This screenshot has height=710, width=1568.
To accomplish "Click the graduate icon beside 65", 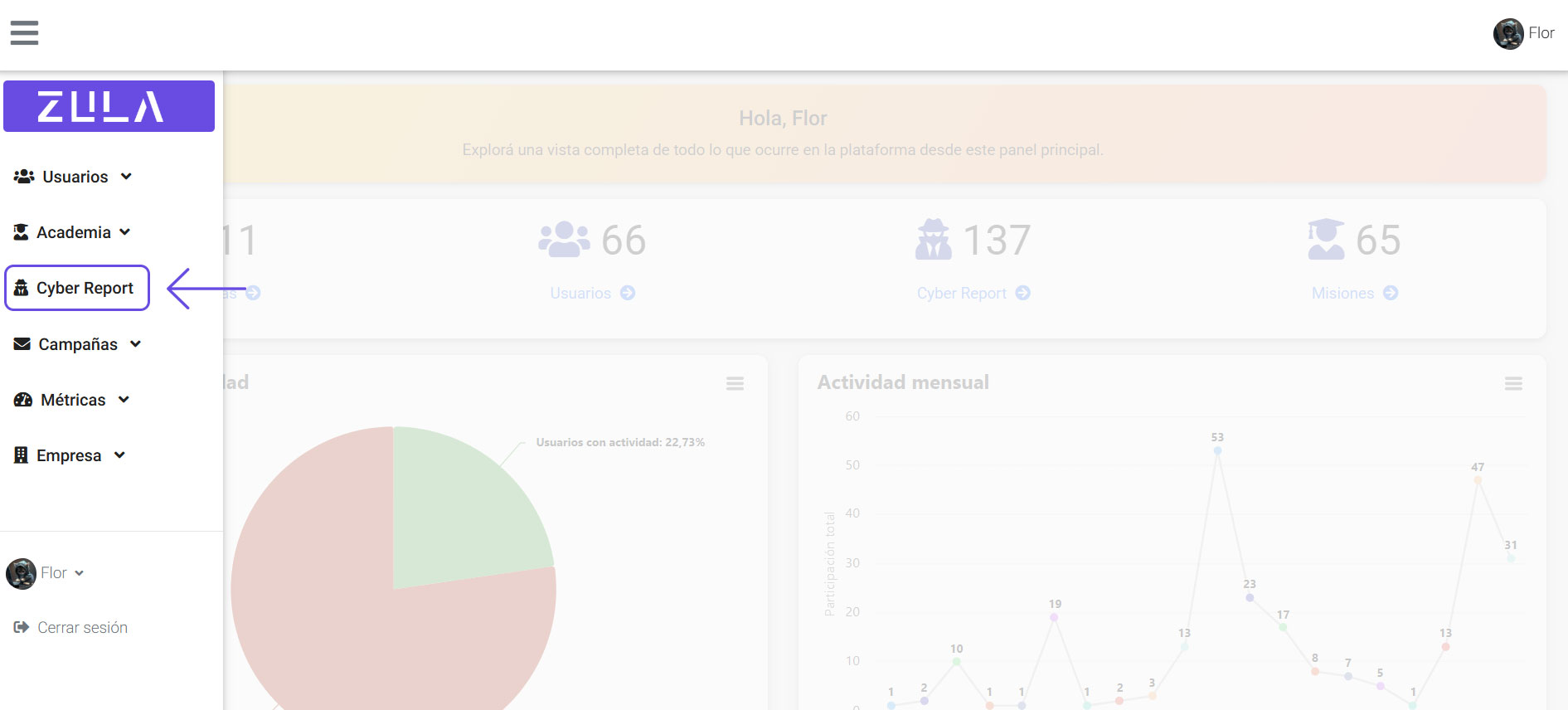I will (1326, 240).
